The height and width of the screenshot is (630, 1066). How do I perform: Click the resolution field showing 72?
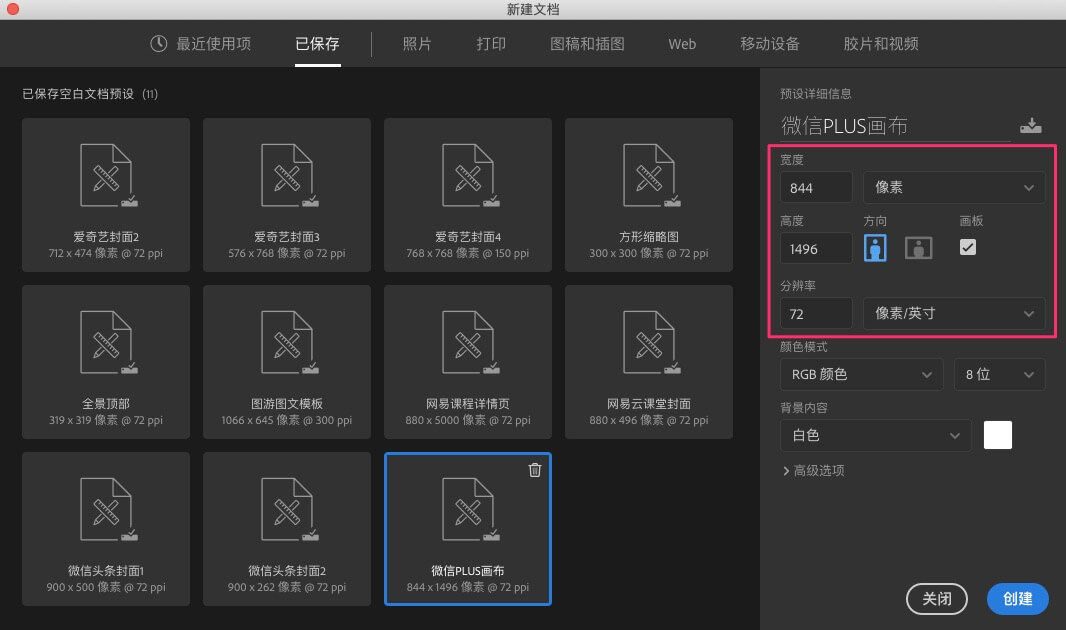[x=816, y=313]
